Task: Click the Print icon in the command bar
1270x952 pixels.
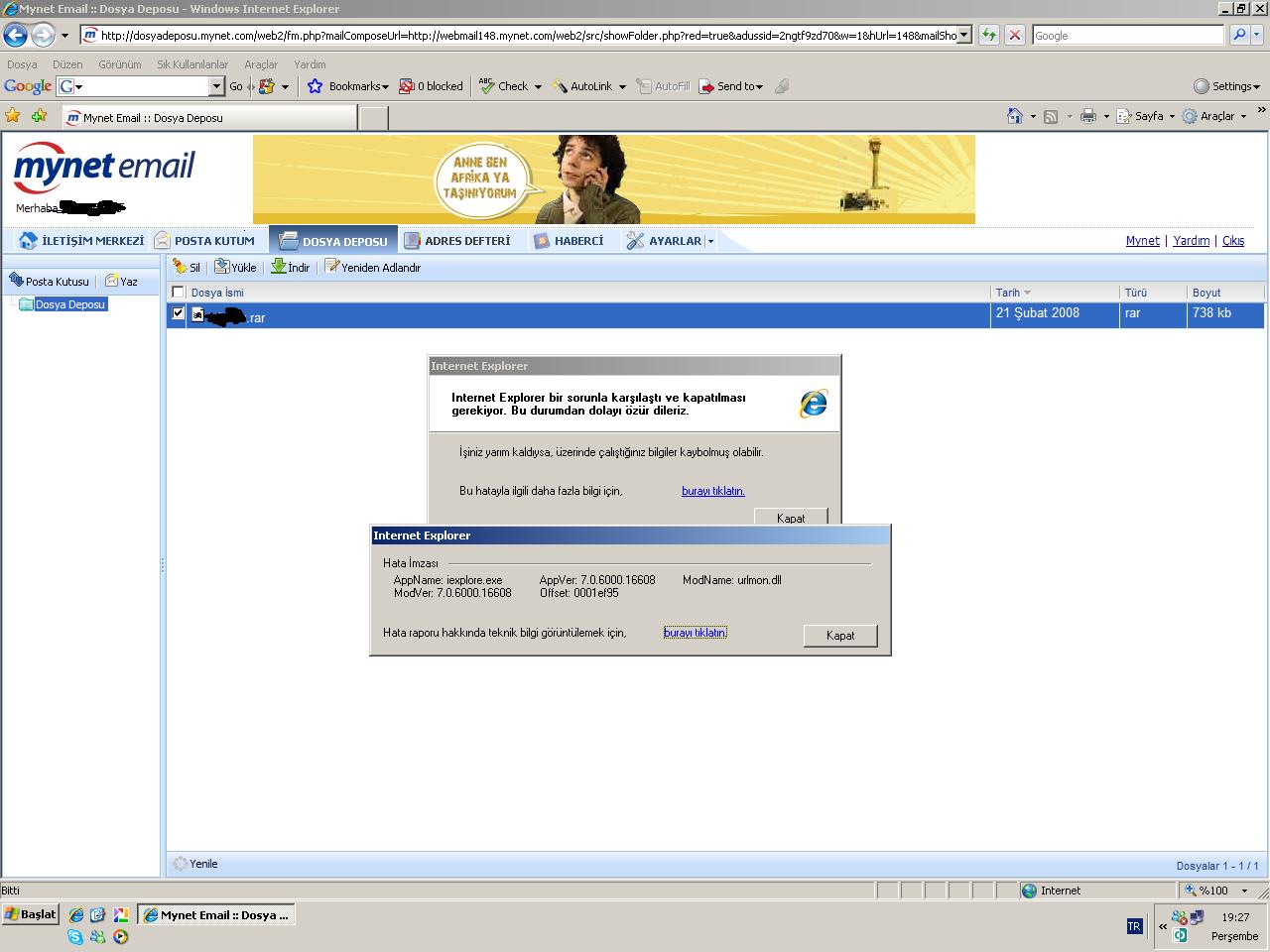Action: coord(1087,116)
